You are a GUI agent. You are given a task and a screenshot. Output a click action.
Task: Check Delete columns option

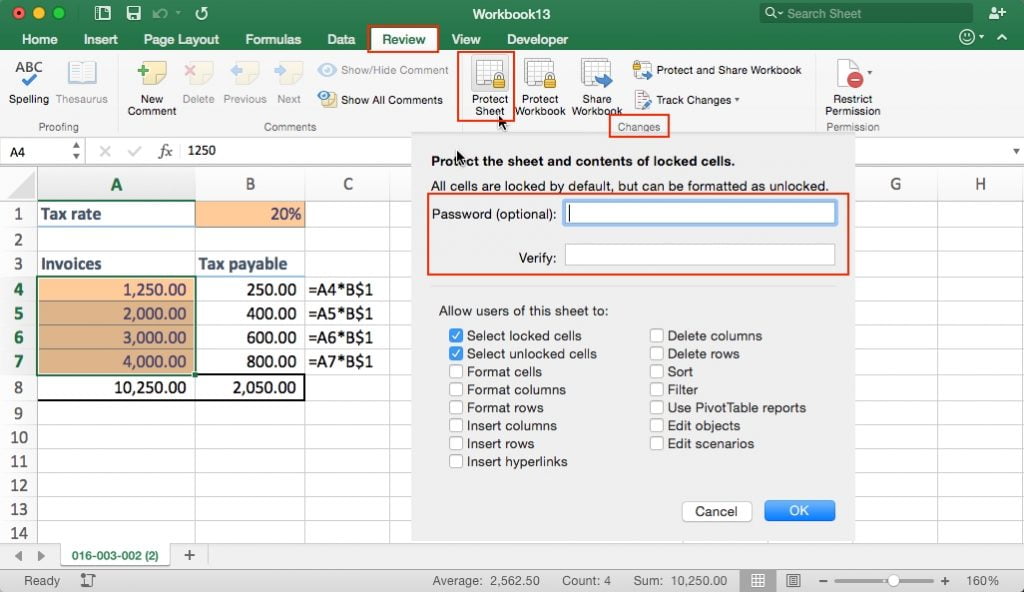(656, 335)
